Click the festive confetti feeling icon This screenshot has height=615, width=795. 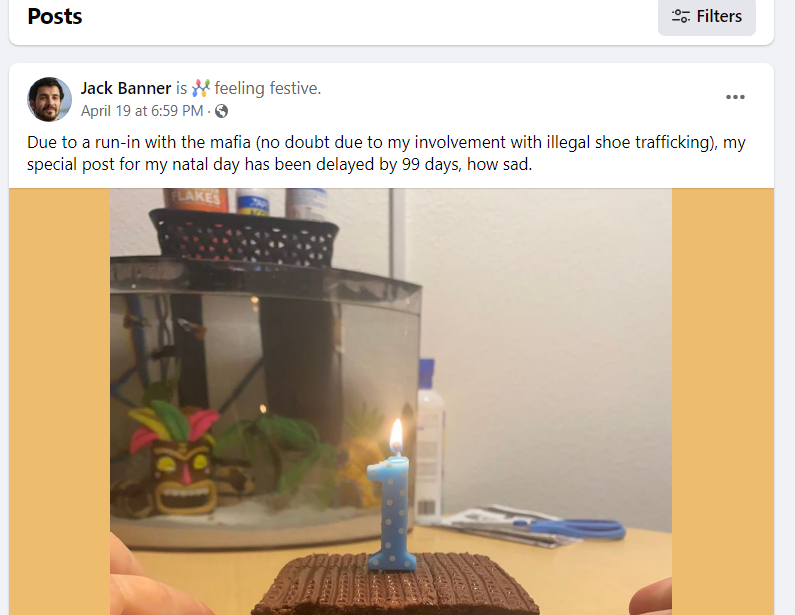(201, 88)
